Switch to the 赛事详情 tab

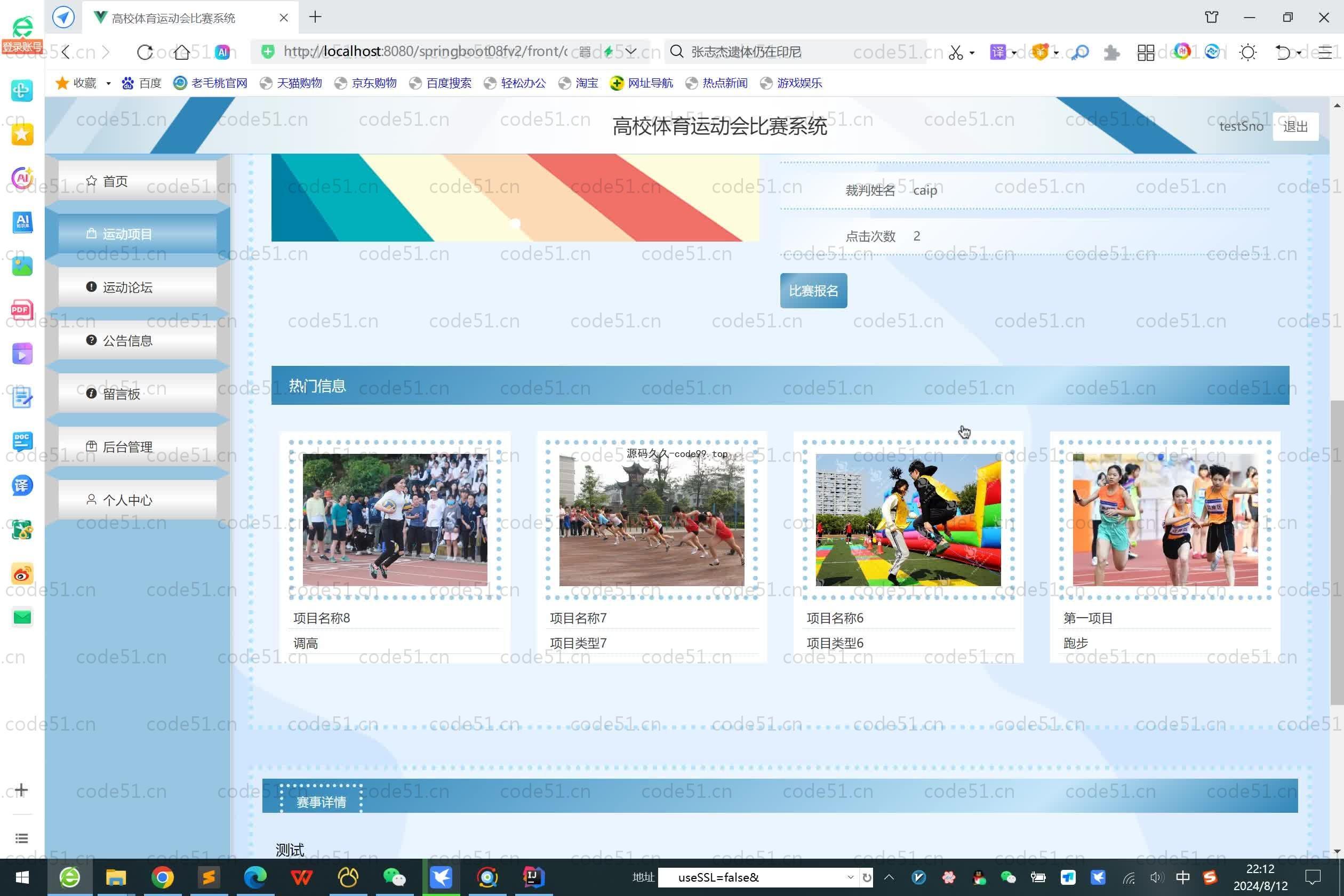(x=321, y=801)
